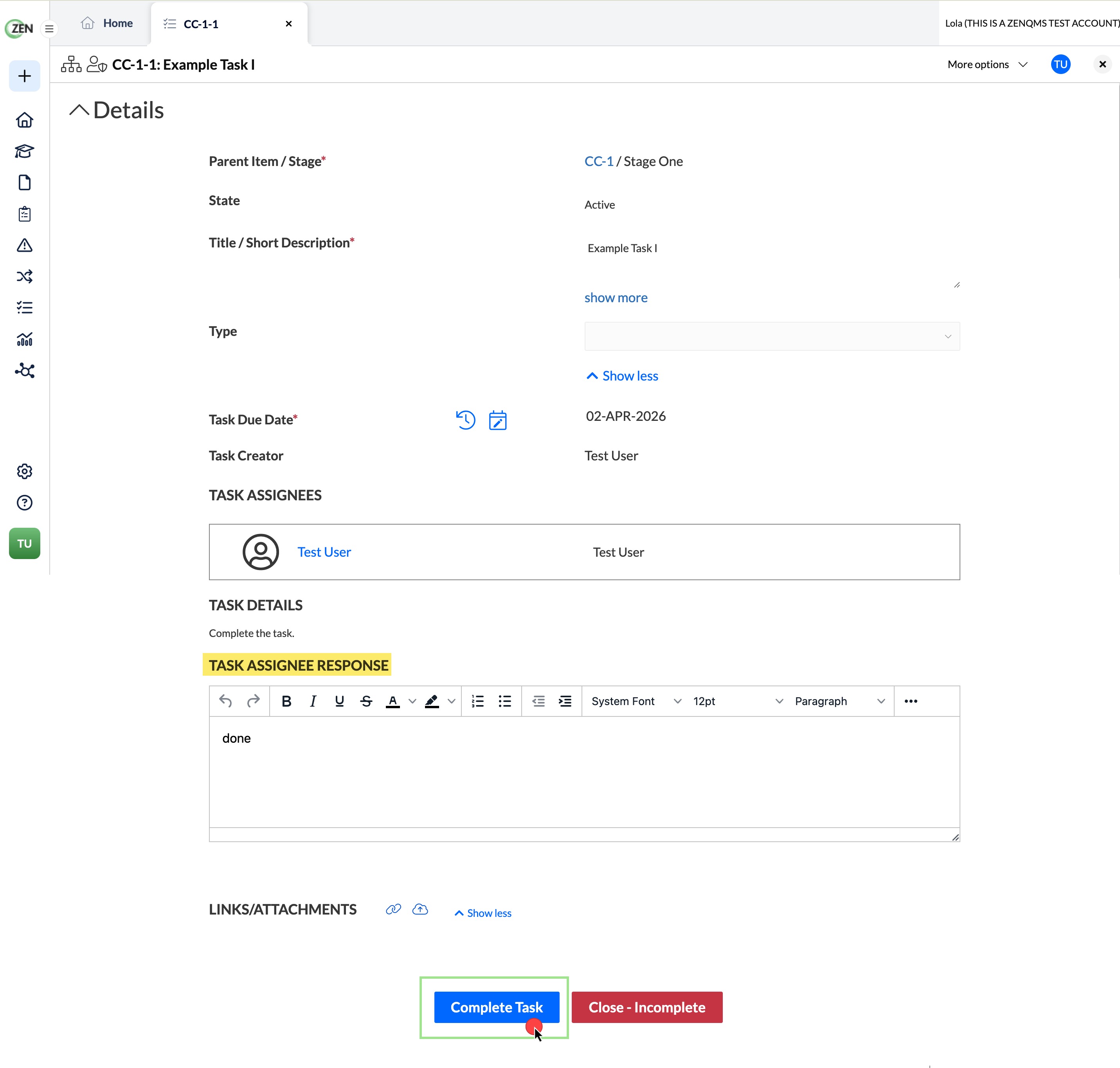This screenshot has width=1120, height=1068.
Task: Click the hierarchy tree icon beside title
Action: tap(71, 64)
